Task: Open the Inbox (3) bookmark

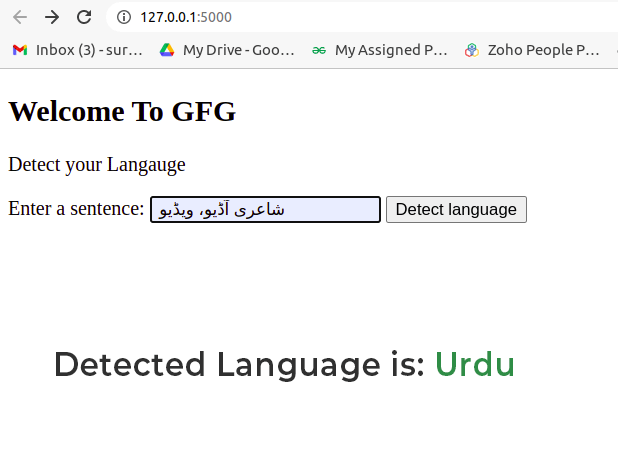Action: (x=89, y=50)
